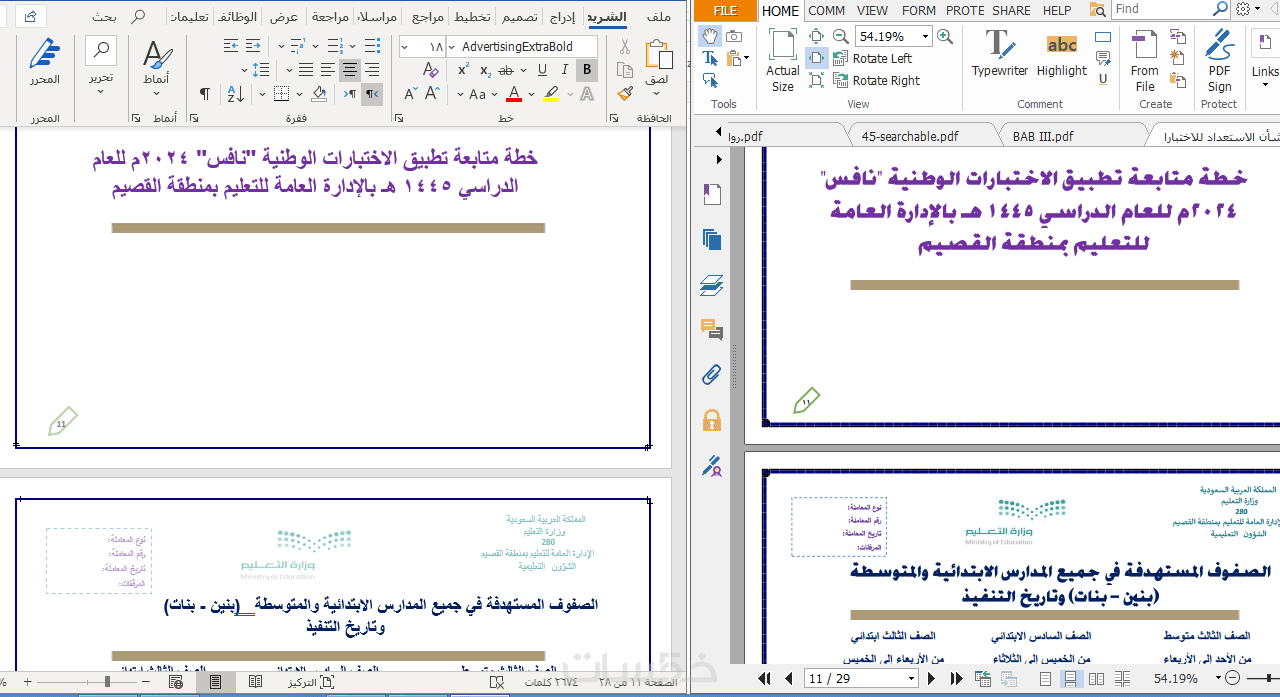The height and width of the screenshot is (697, 1280).
Task: Toggle right-to-left text direction in Word
Action: (372, 94)
